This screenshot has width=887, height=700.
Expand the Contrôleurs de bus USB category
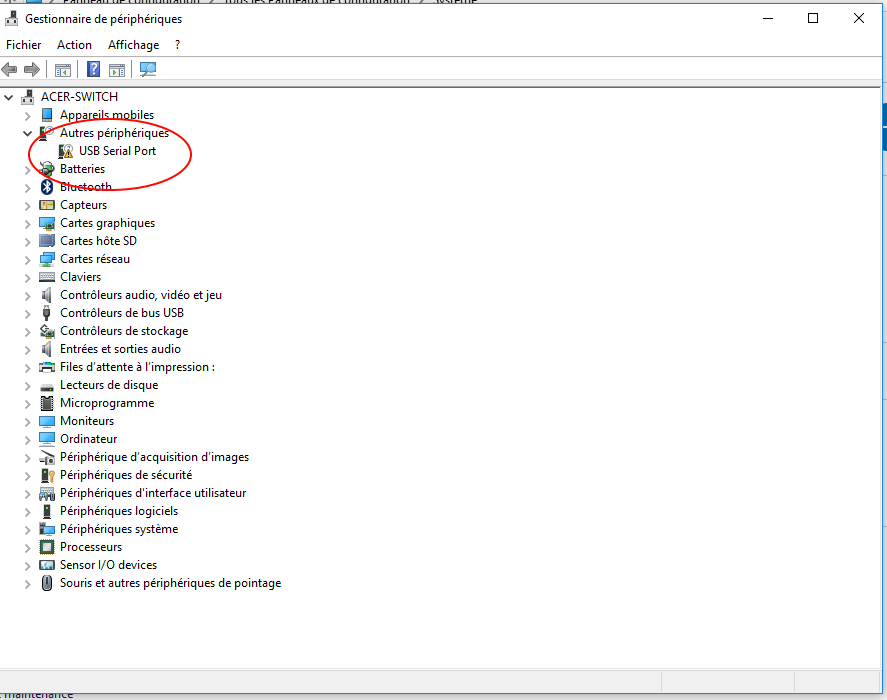pyautogui.click(x=28, y=313)
